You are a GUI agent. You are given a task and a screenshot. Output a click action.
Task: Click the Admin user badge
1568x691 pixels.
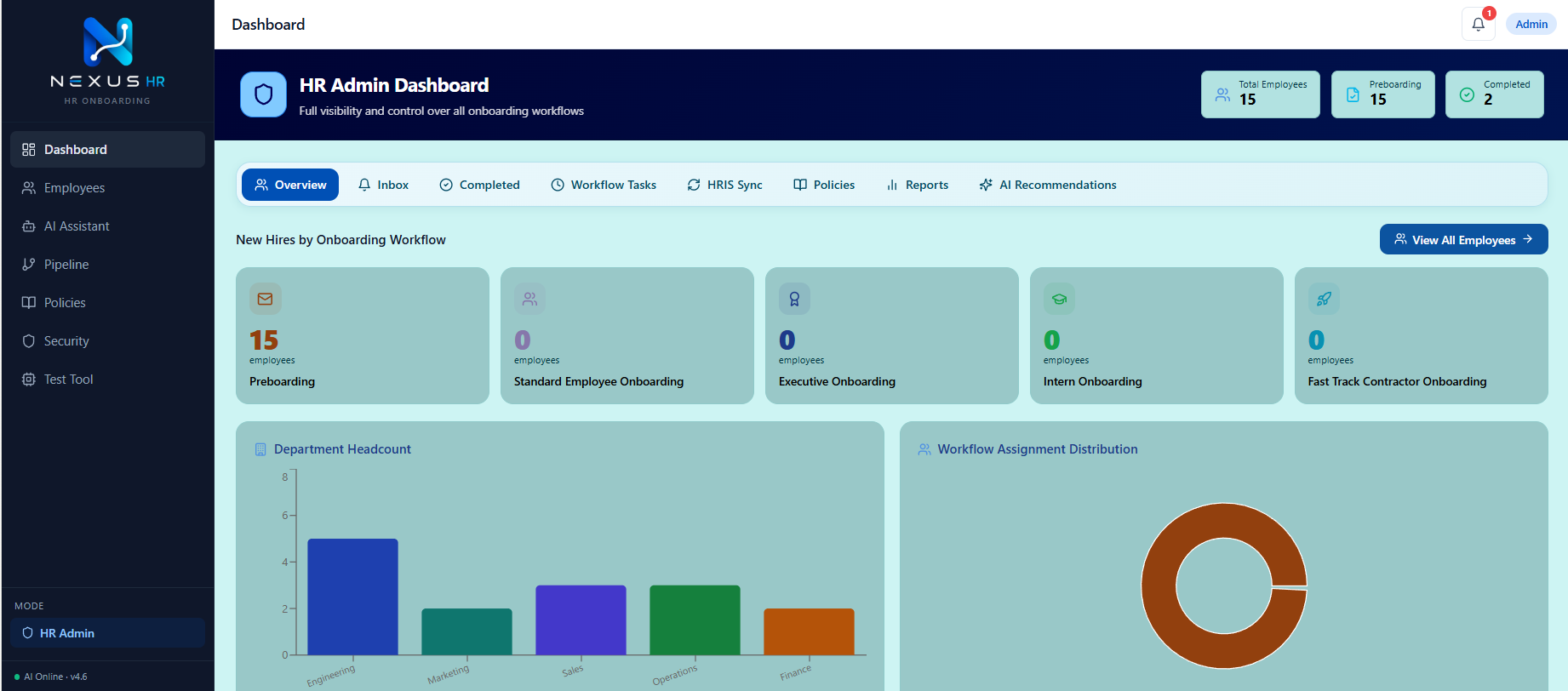[x=1531, y=24]
